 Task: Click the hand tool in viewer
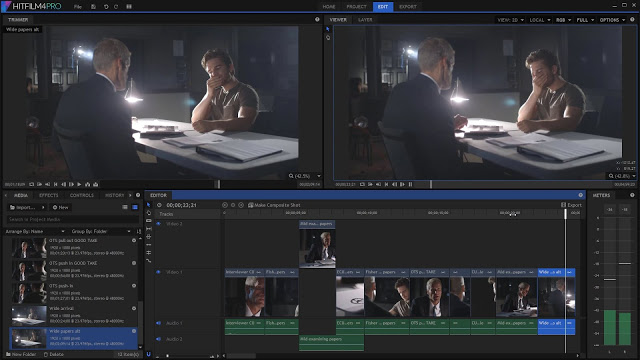(328, 38)
